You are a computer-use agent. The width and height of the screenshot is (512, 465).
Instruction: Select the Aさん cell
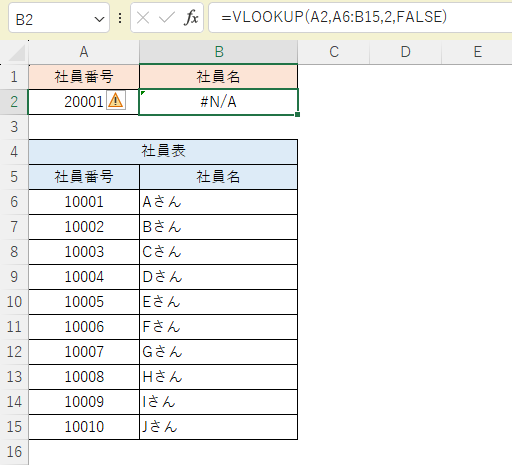point(218,202)
